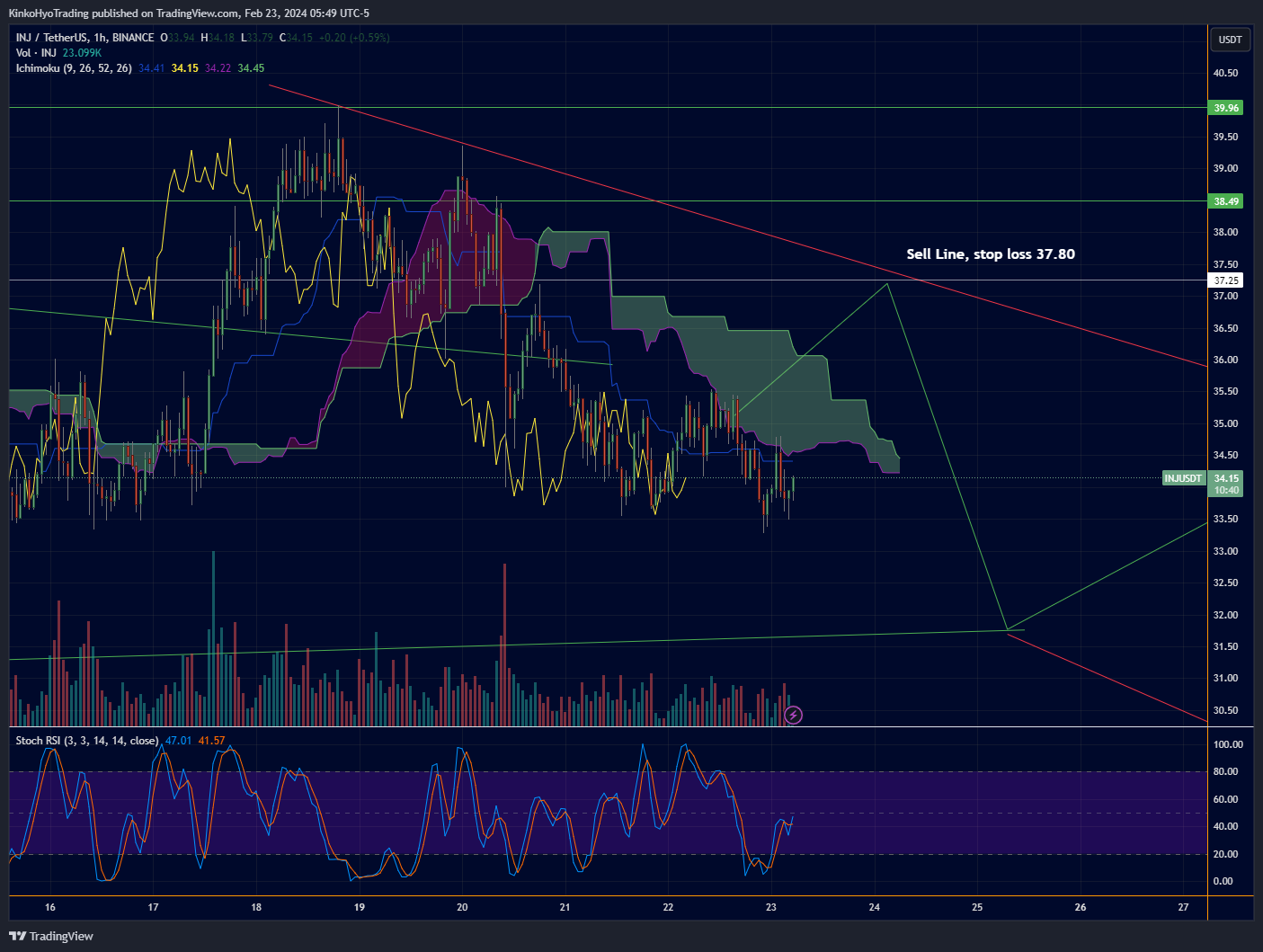Click the purple lightning bolt event icon
Image resolution: width=1263 pixels, height=952 pixels.
click(x=793, y=716)
